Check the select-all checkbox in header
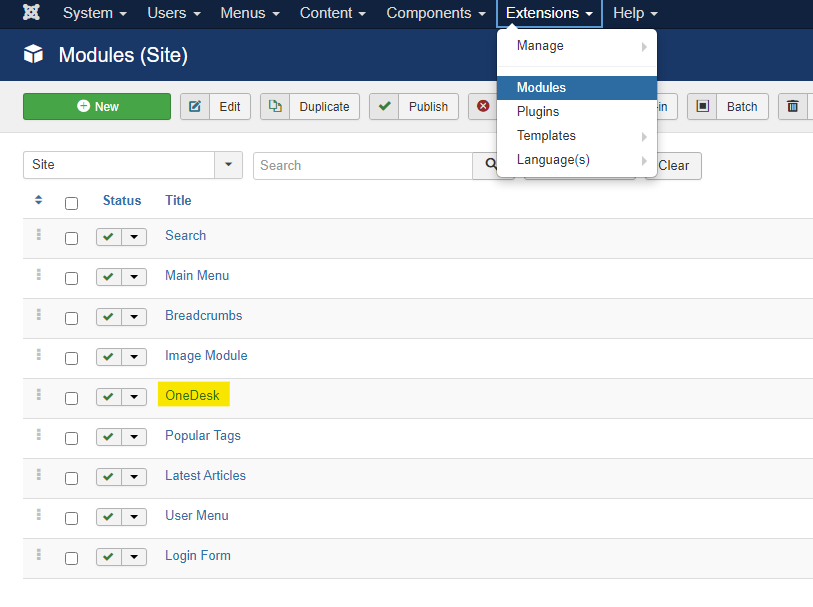 tap(71, 203)
